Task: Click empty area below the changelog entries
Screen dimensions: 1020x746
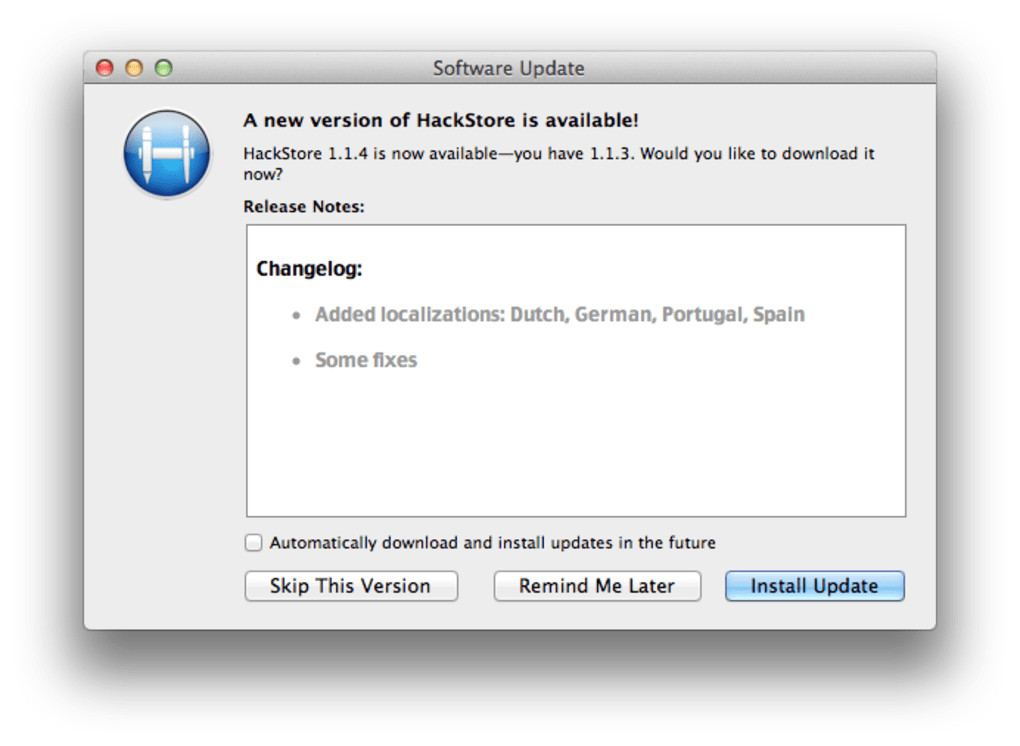Action: pos(575,450)
